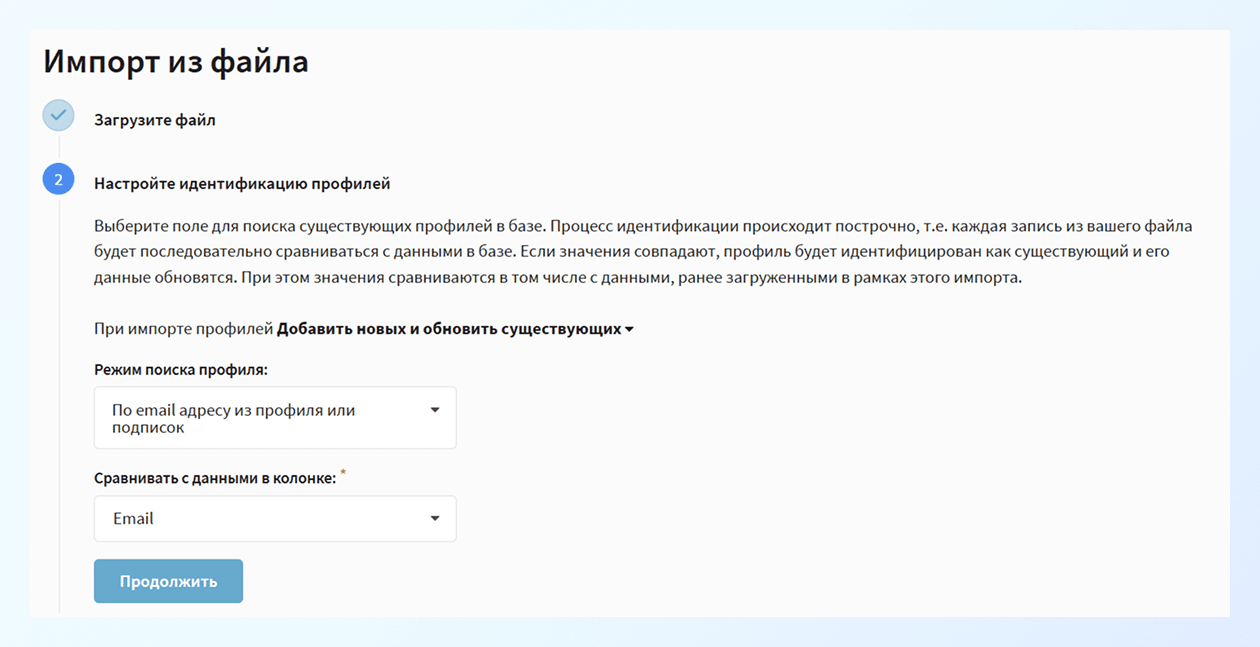Click the blue checkmark inside the first step circle
The image size is (1260, 647).
pos(58,115)
